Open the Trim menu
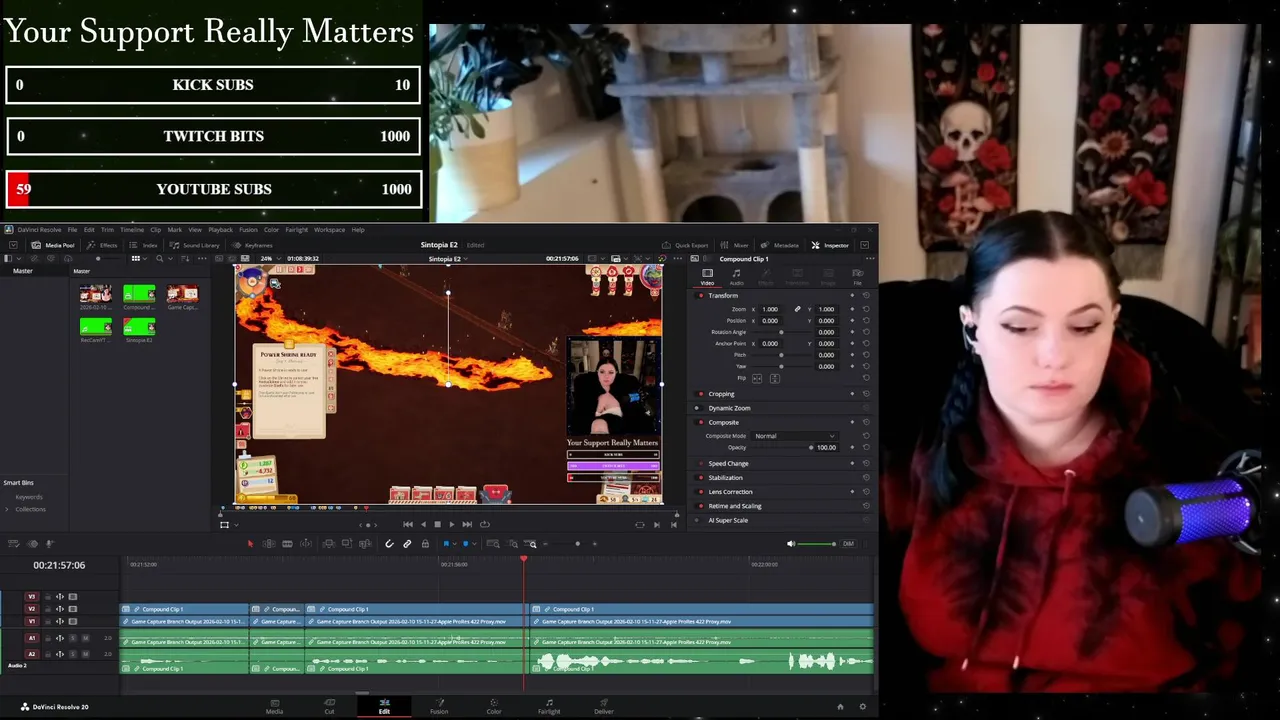This screenshot has width=1280, height=720. point(107,230)
